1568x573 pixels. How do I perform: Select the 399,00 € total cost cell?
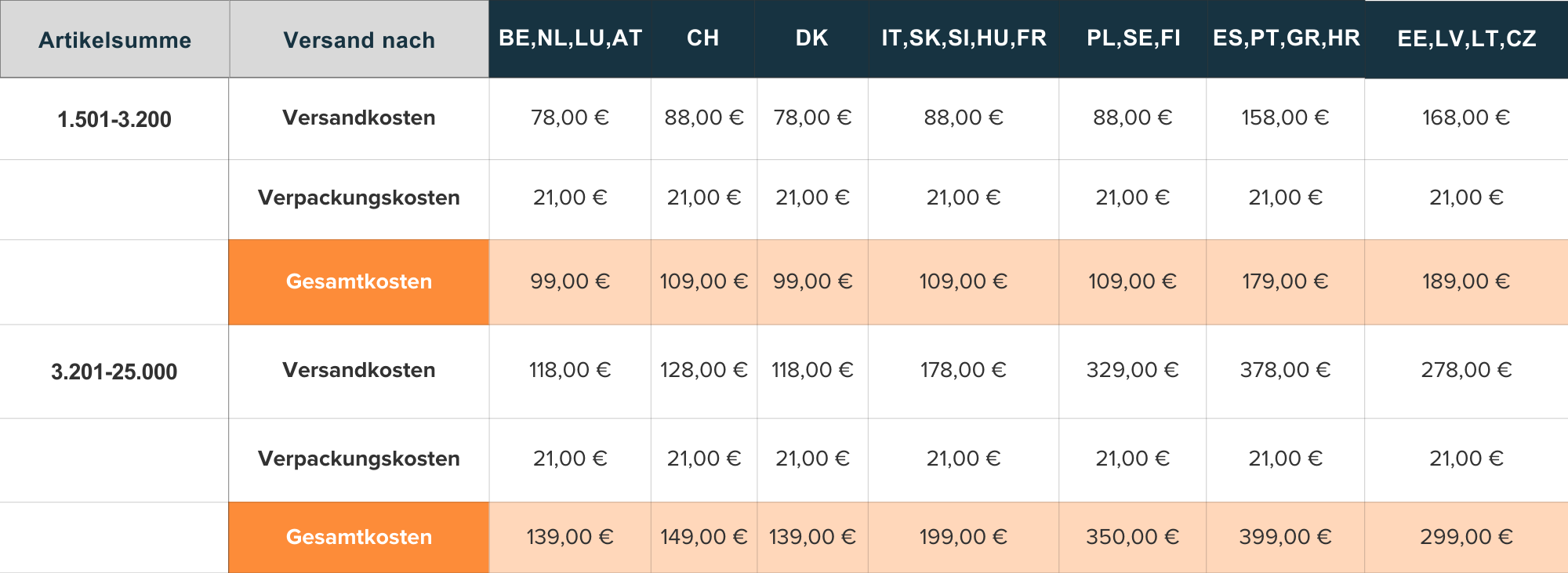(1285, 537)
